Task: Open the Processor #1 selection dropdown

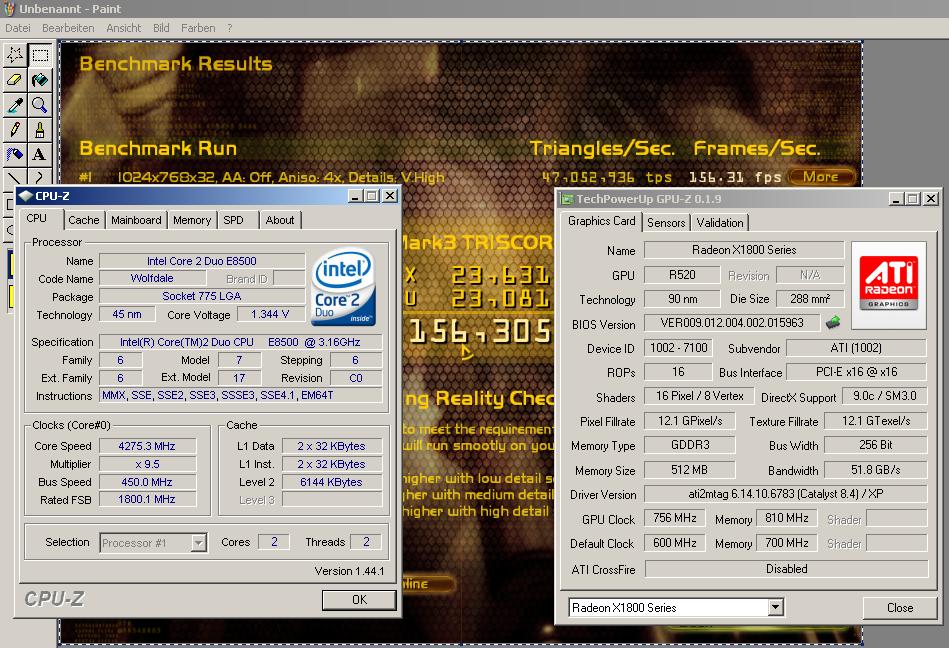Action: [199, 543]
